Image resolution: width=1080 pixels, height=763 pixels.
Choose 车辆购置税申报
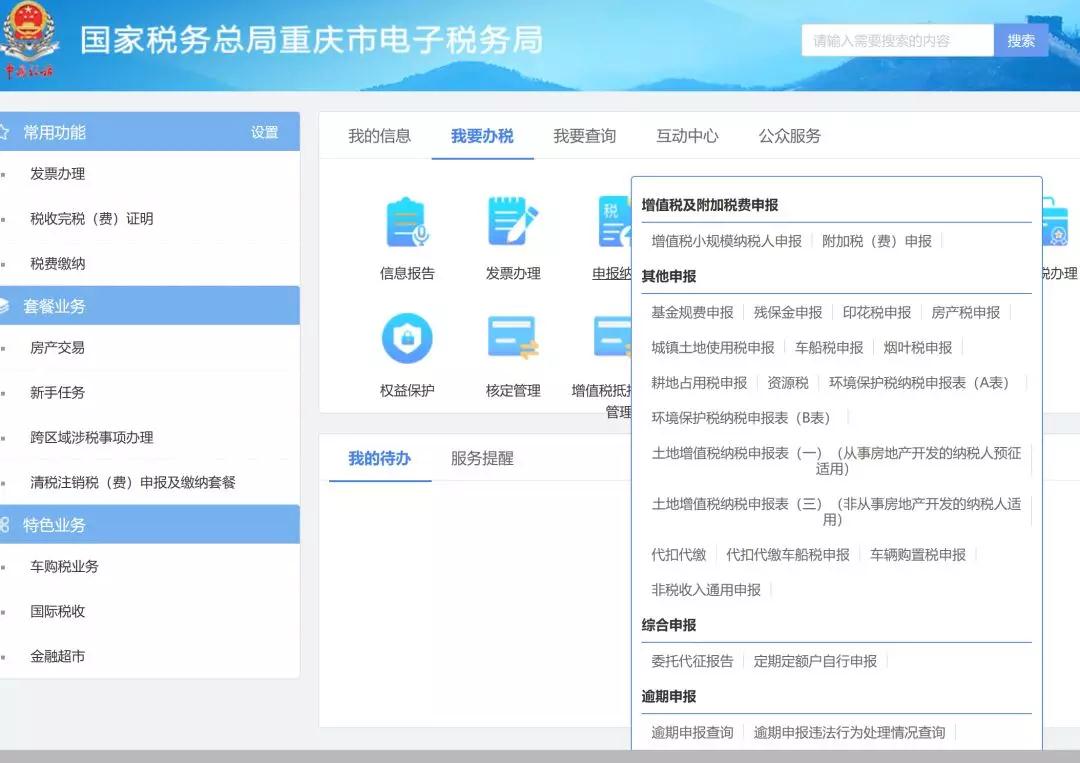click(x=917, y=554)
